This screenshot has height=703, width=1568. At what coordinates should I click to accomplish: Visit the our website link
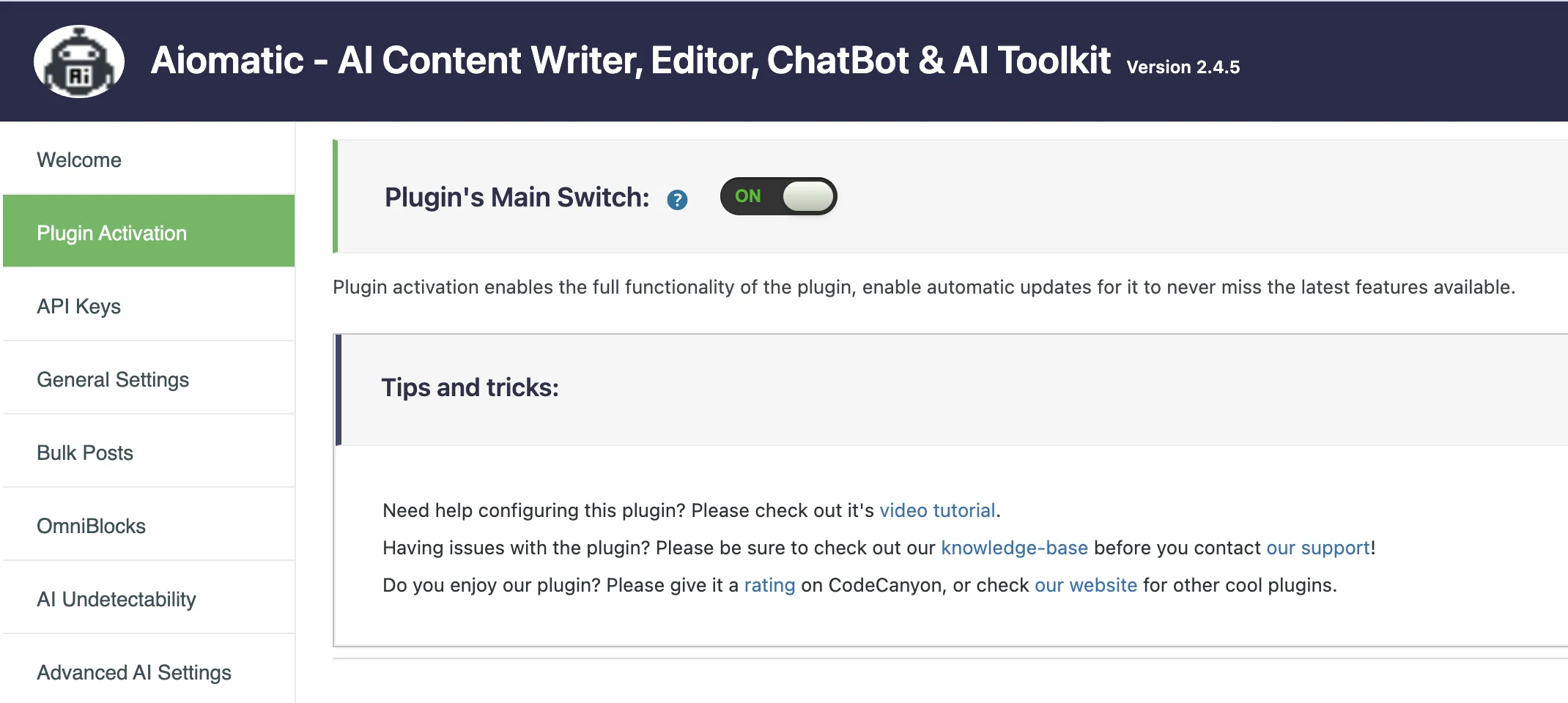click(x=1086, y=585)
